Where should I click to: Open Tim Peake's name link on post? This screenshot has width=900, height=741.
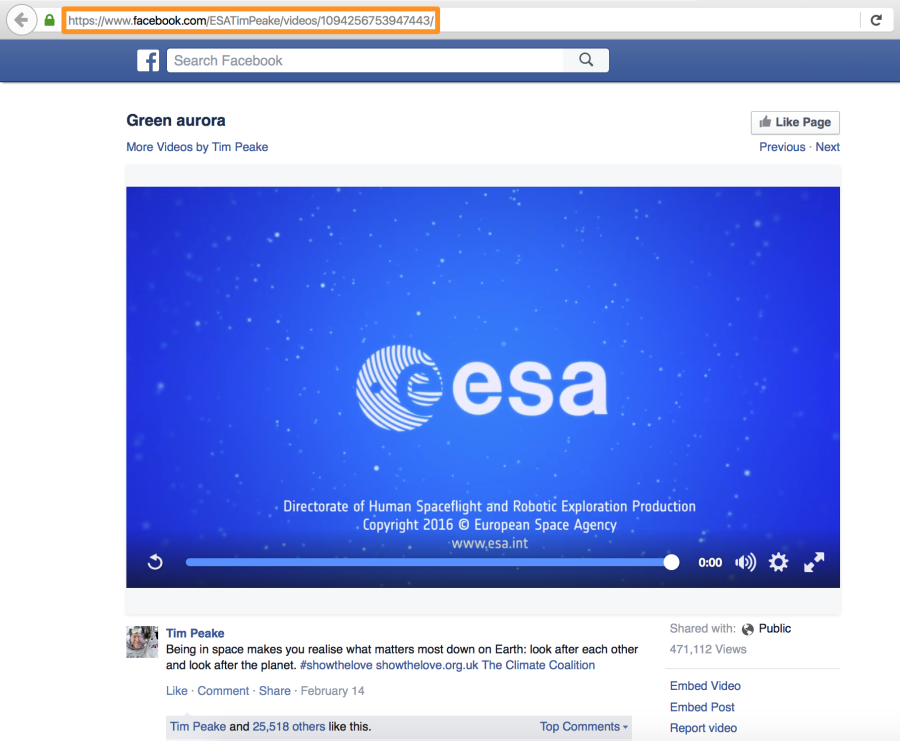195,633
